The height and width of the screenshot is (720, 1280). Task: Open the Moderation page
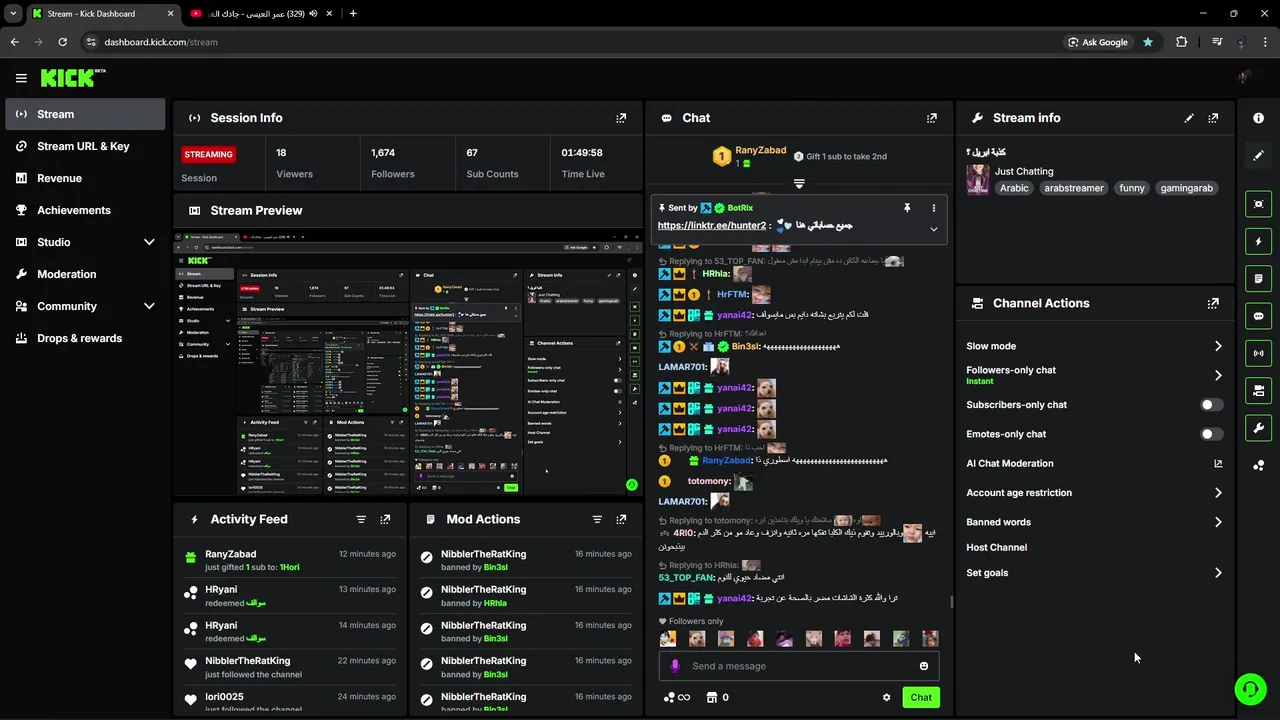point(85,274)
